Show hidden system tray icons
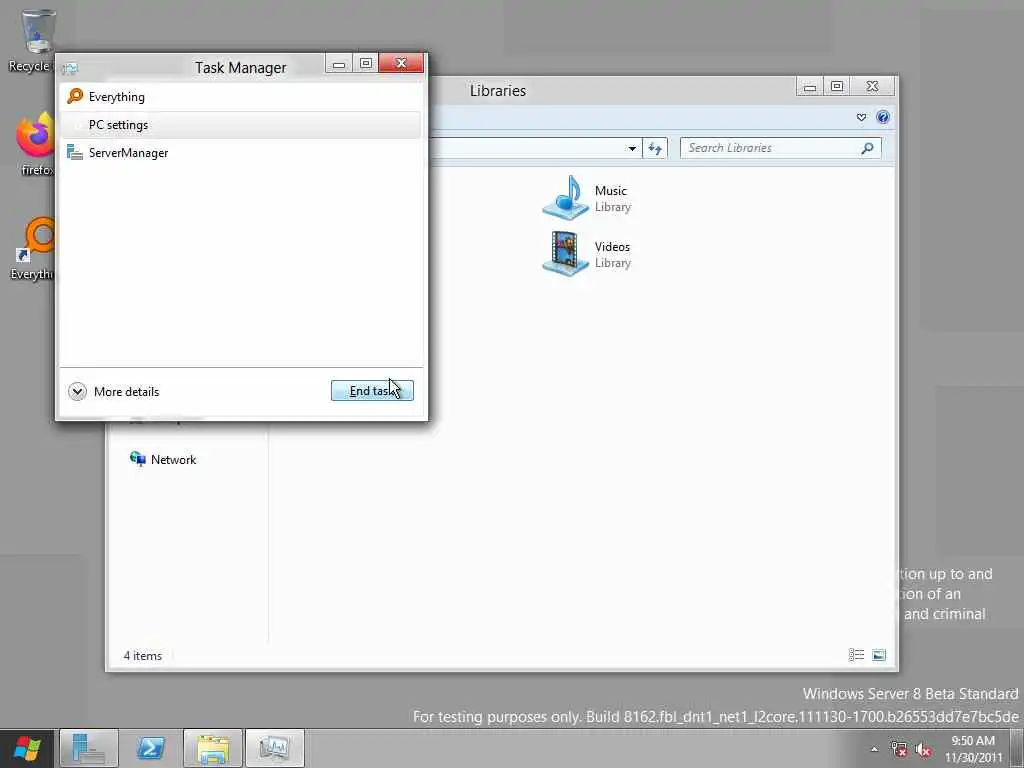This screenshot has width=1024, height=768. tap(874, 749)
